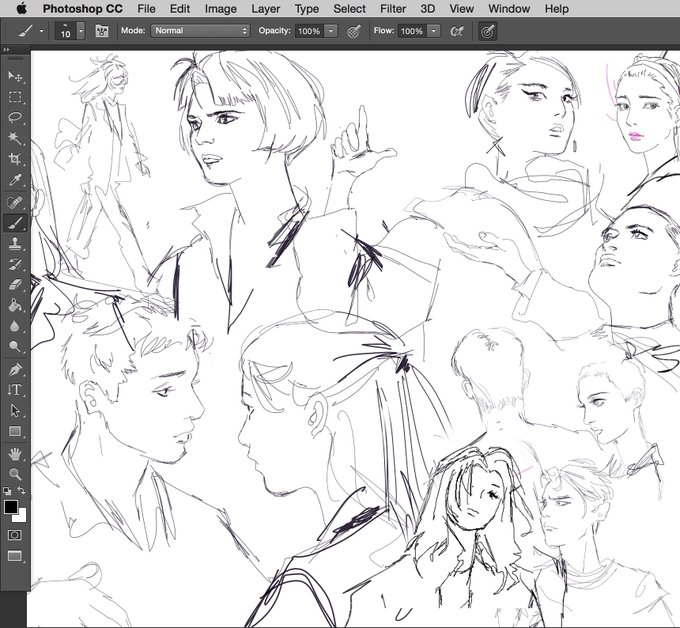
Task: Select the History Brush tool
Action: coord(15,264)
